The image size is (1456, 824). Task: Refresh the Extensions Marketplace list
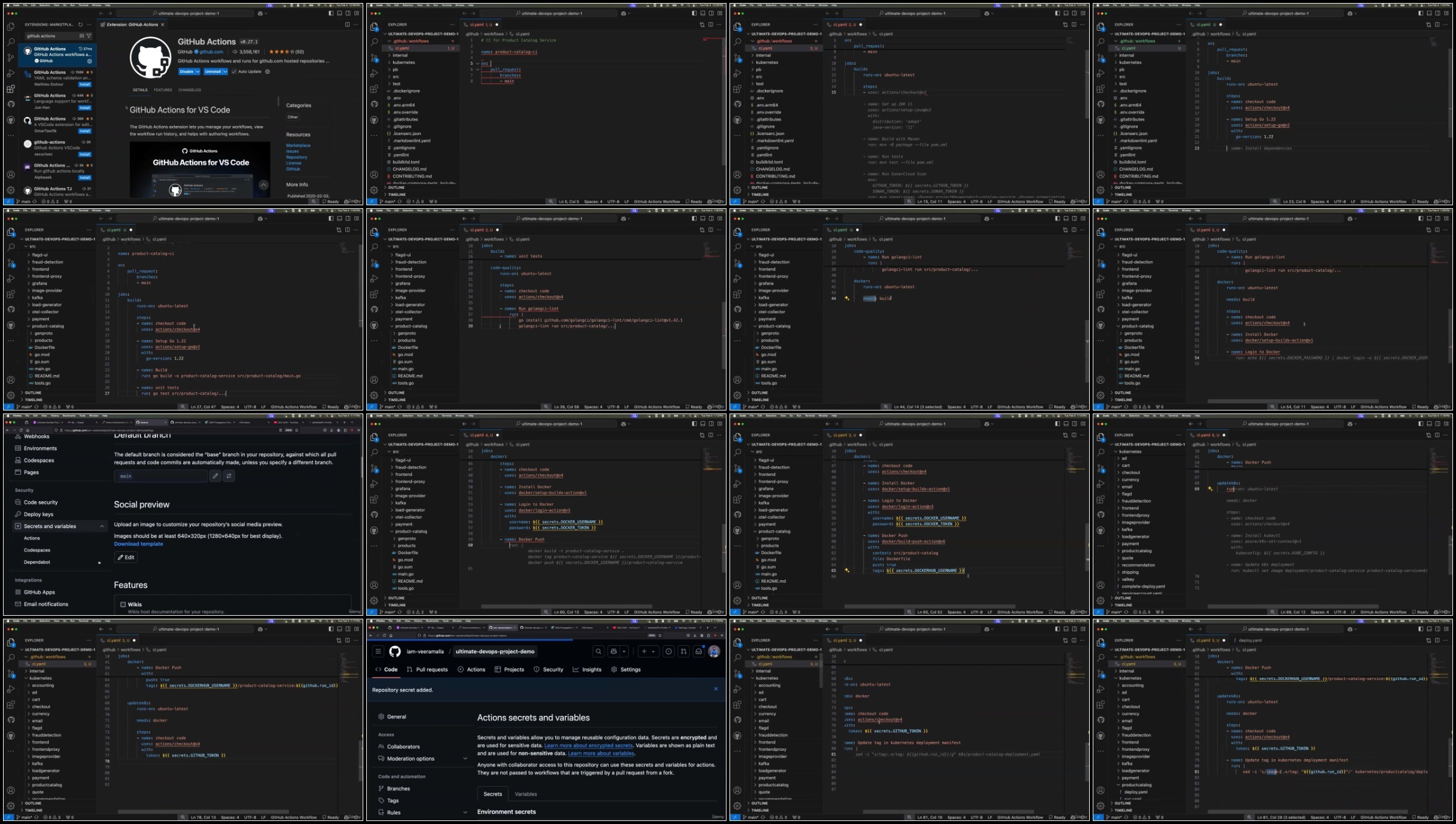coord(80,25)
